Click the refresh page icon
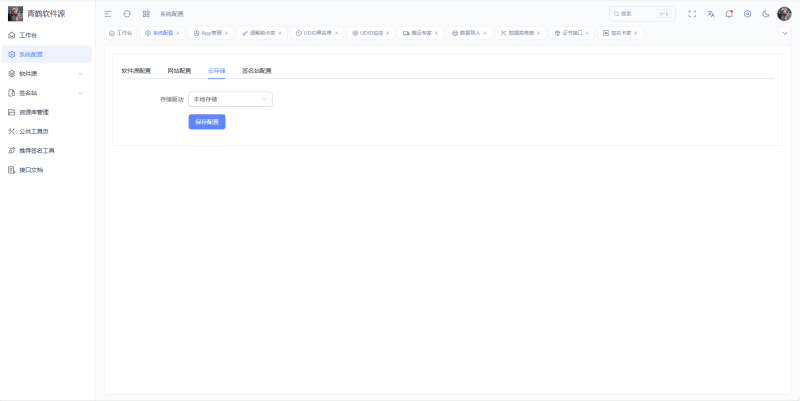 coord(127,14)
